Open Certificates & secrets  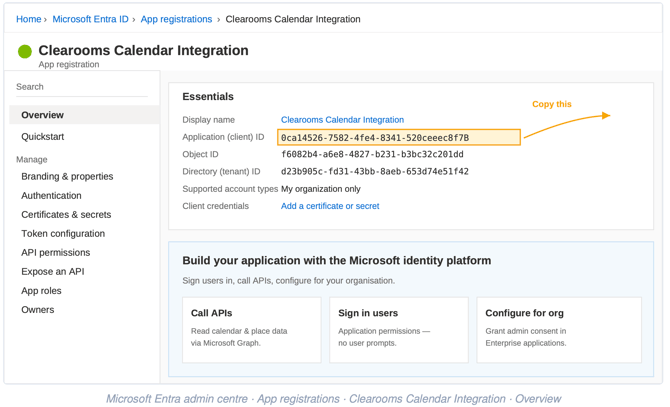pos(66,214)
